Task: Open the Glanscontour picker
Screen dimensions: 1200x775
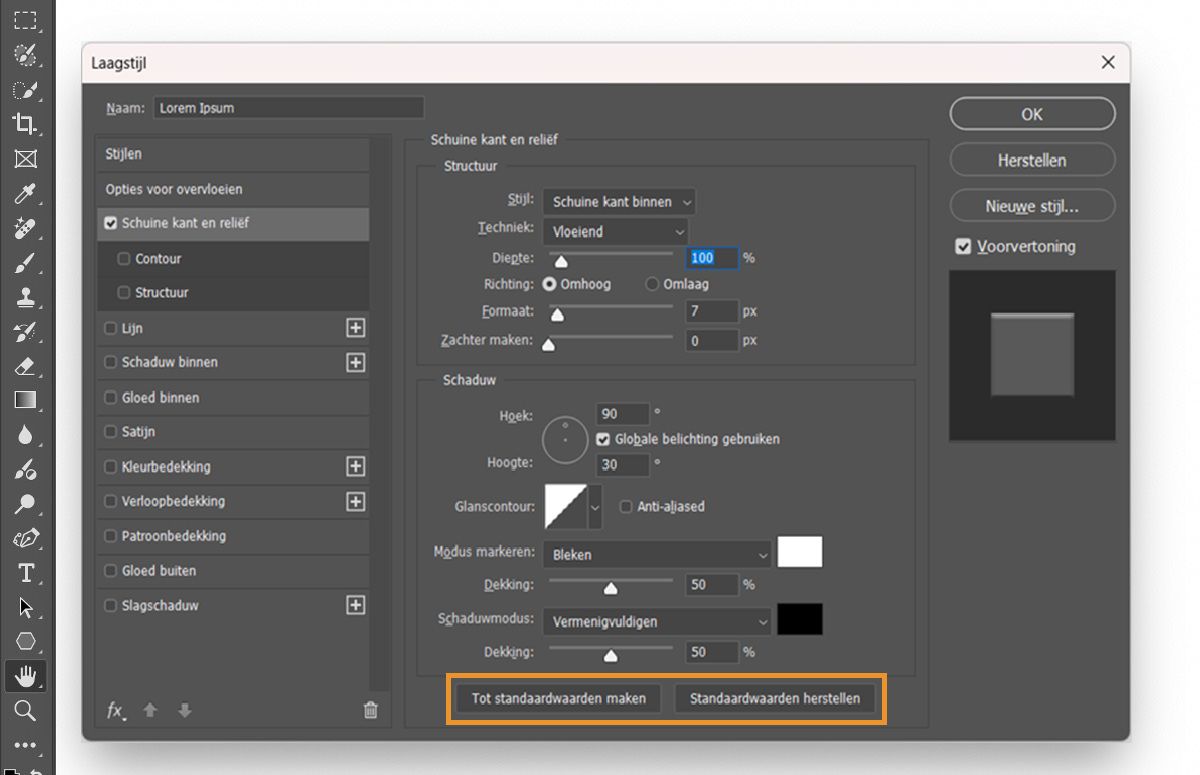Action: (x=565, y=507)
